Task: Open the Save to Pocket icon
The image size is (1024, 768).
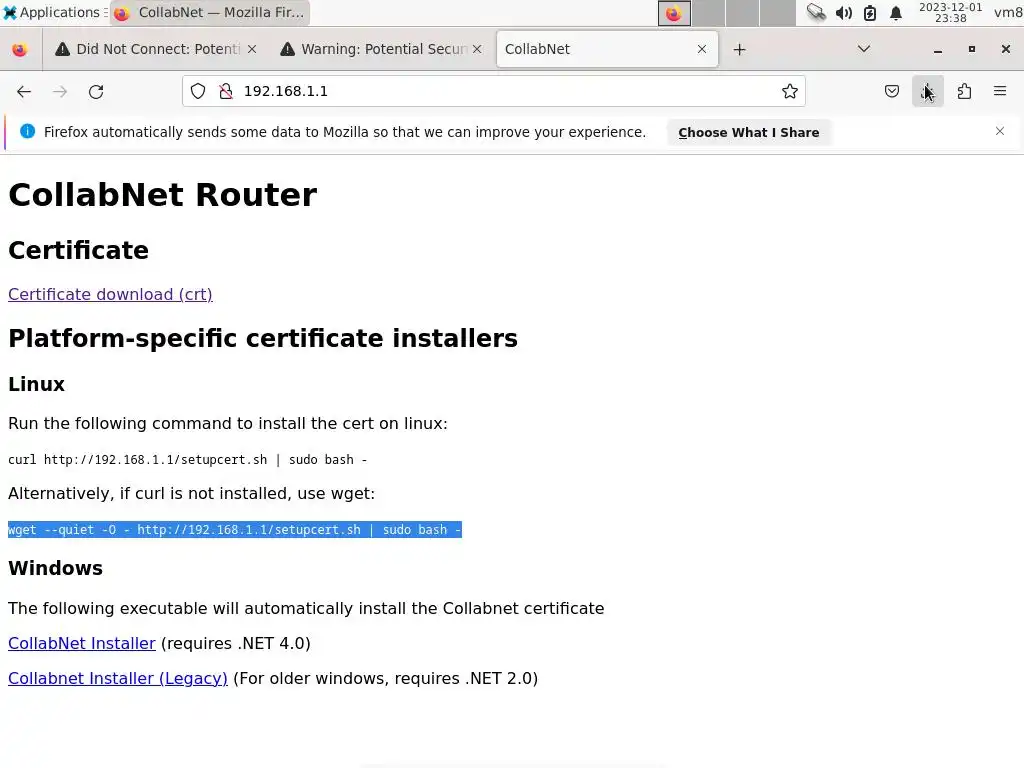Action: tap(891, 91)
